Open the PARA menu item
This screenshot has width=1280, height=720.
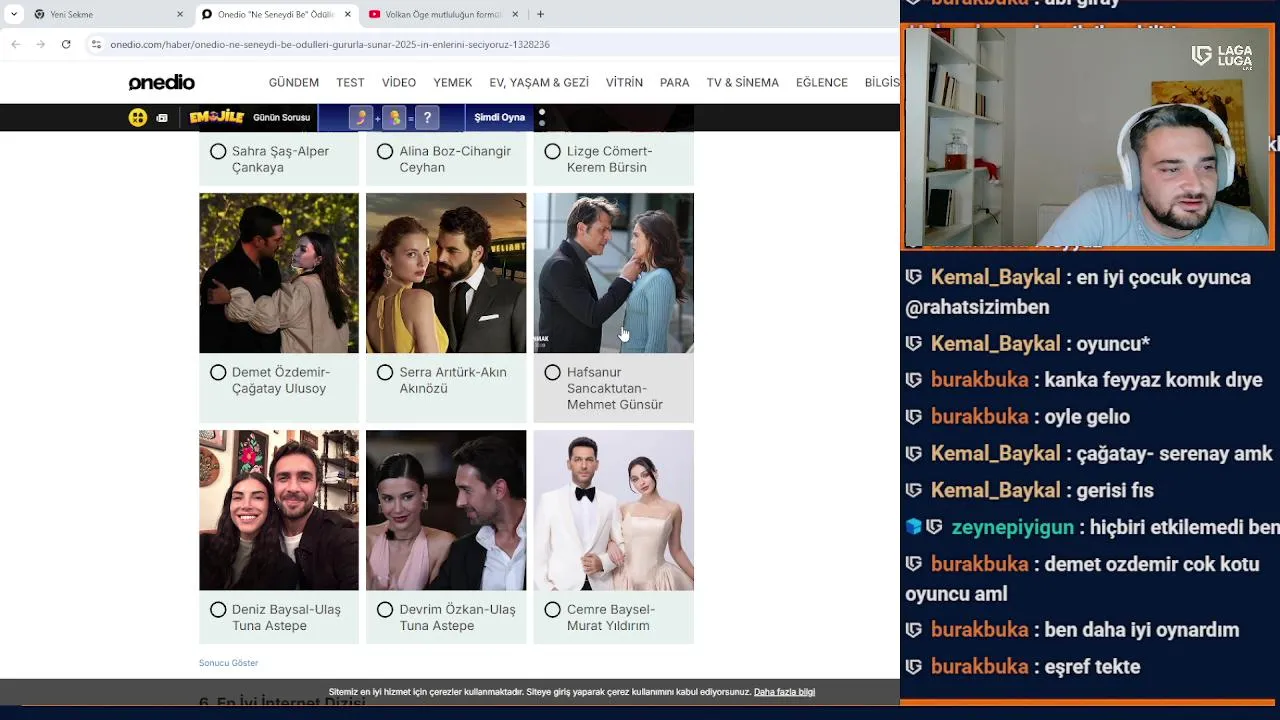point(675,83)
